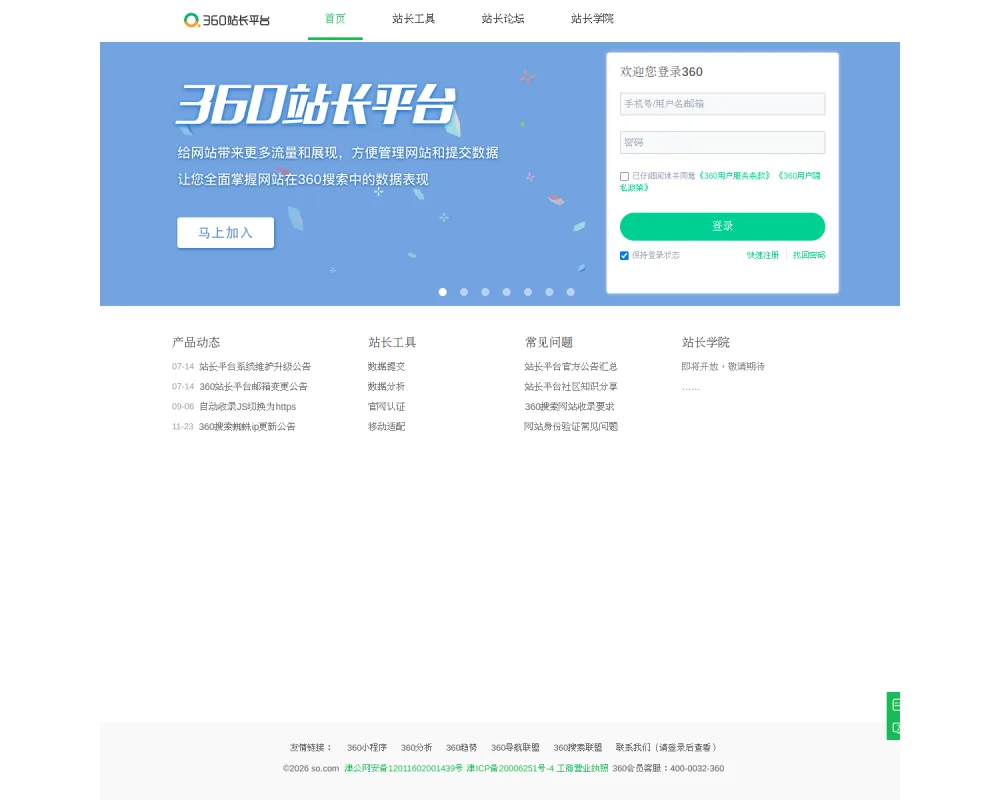Select the sixth carousel dot
This screenshot has height=800, width=1000.
point(549,292)
